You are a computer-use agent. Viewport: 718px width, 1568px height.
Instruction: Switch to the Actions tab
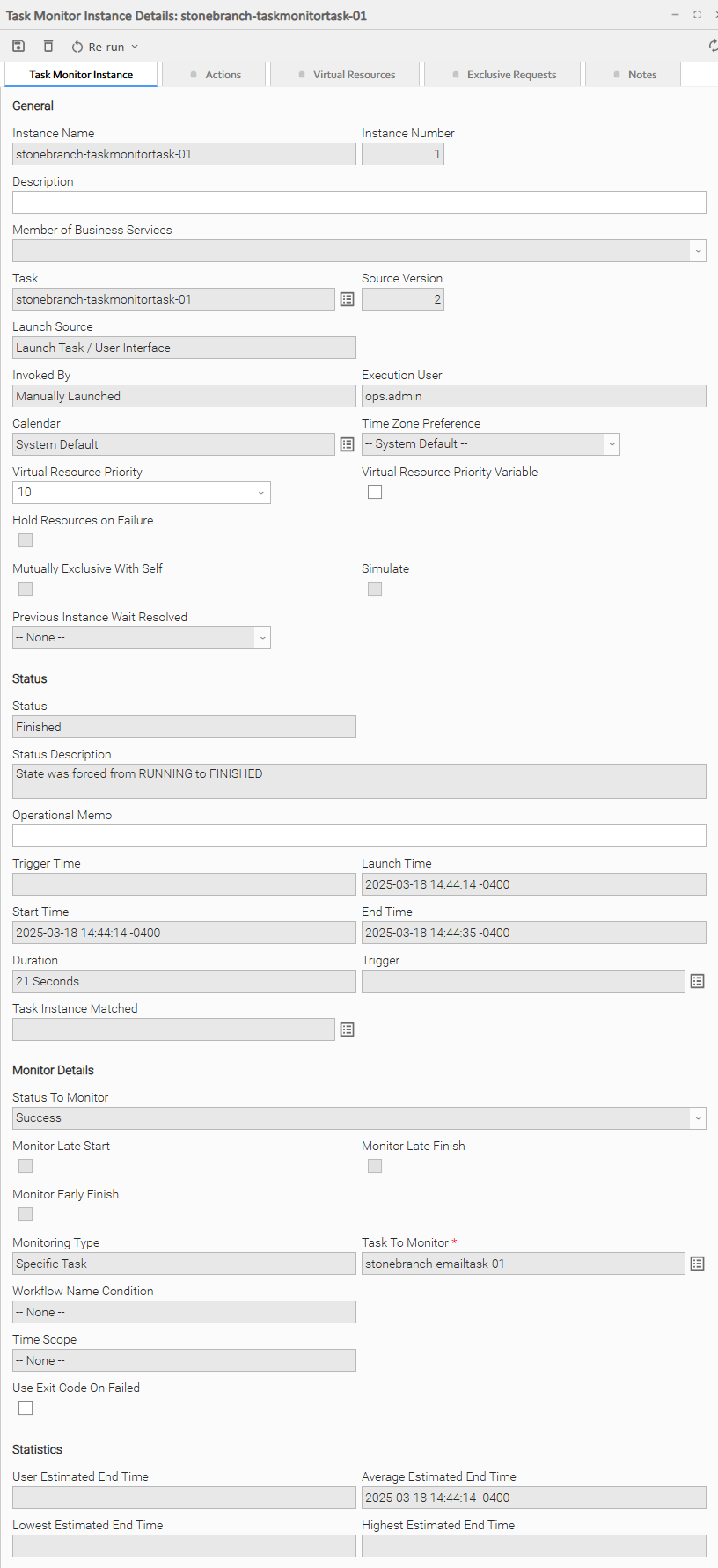pos(216,75)
